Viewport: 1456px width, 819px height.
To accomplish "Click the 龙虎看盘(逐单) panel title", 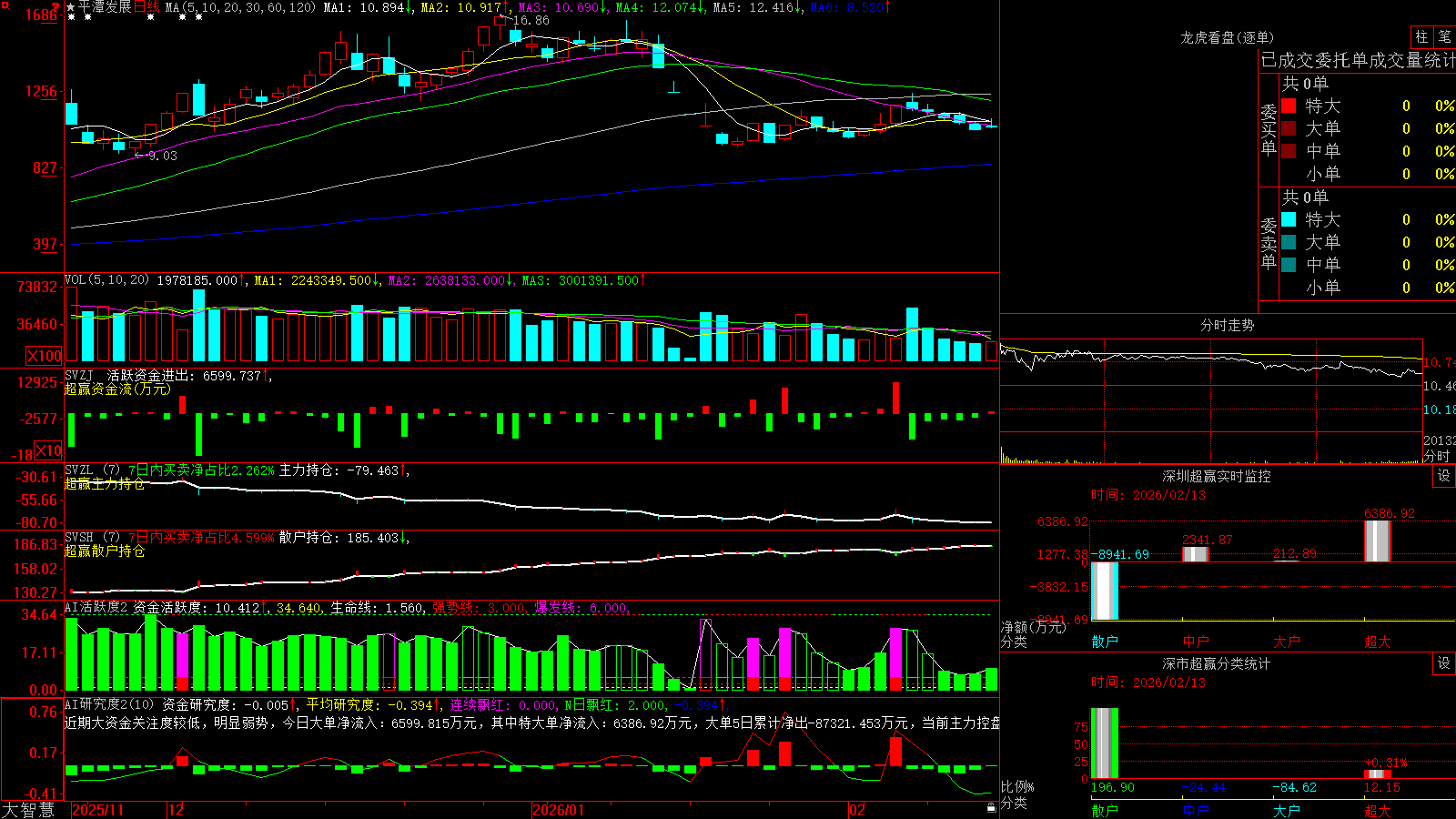I will 1227,37.
